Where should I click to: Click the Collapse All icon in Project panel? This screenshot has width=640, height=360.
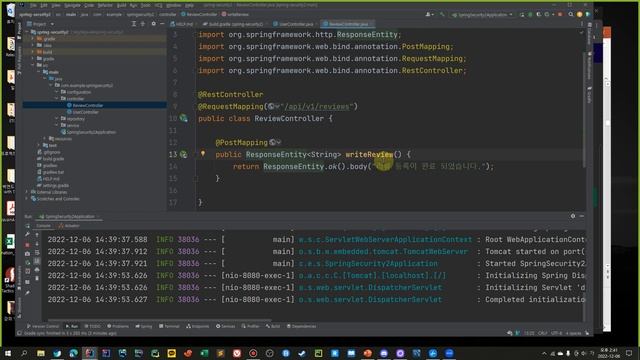pos(142,24)
